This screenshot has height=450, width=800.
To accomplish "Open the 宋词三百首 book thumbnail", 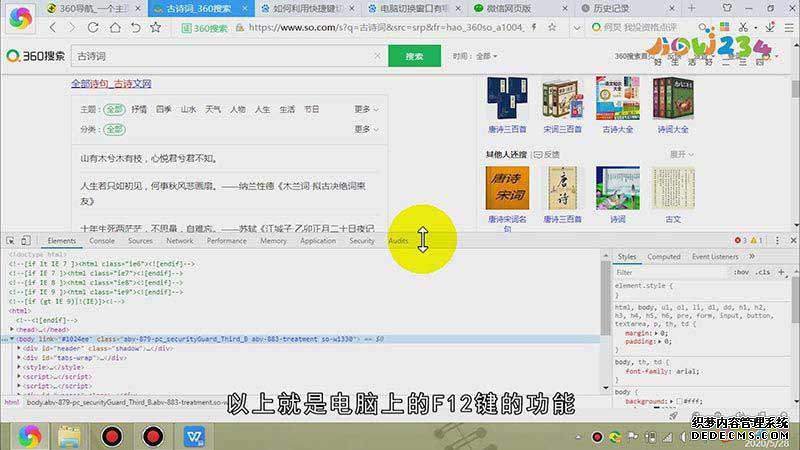I will tap(562, 99).
